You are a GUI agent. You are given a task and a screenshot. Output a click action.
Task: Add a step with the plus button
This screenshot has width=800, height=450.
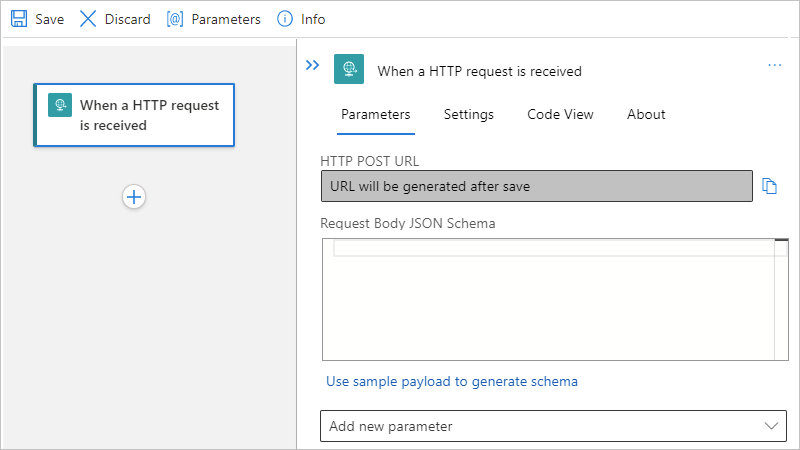tap(134, 197)
